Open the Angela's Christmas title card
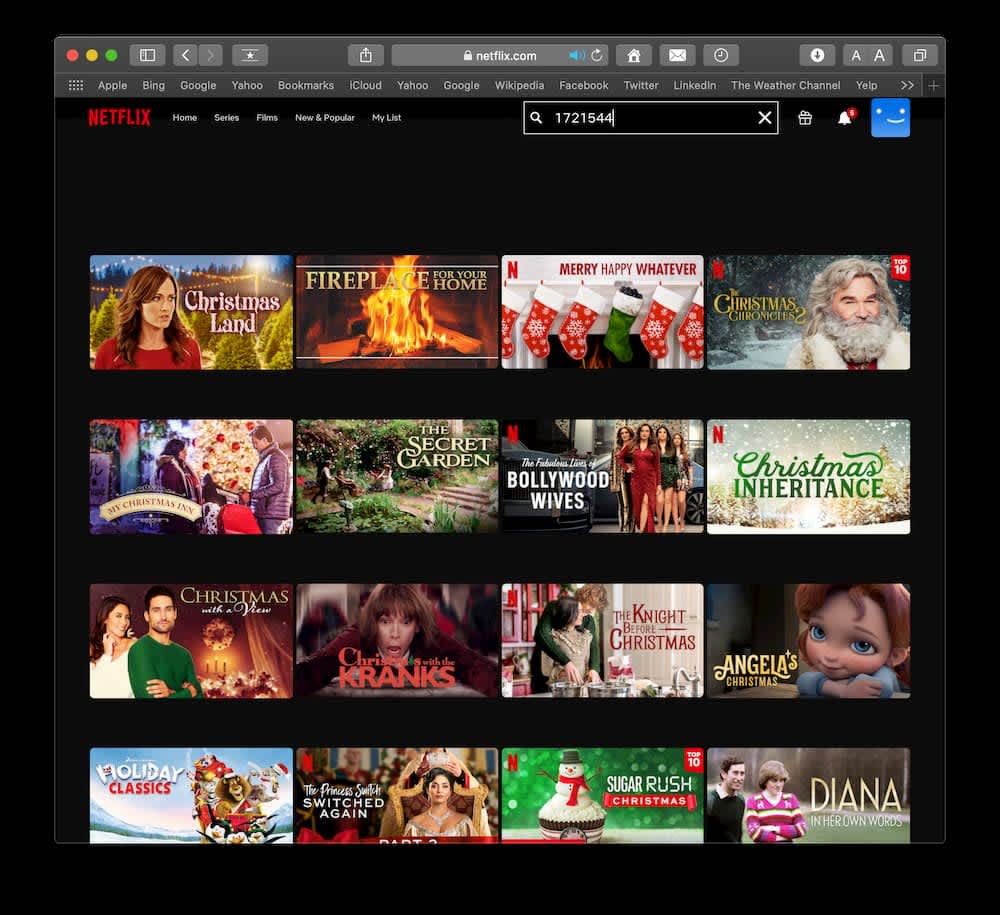The image size is (1000, 915). pos(809,641)
